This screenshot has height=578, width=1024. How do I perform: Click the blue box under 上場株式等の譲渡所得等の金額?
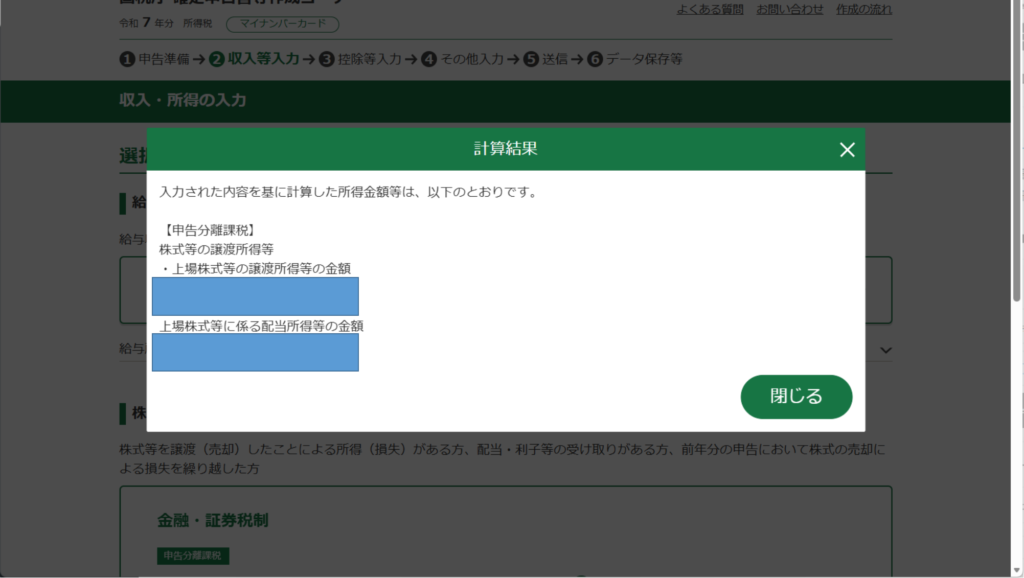point(255,297)
